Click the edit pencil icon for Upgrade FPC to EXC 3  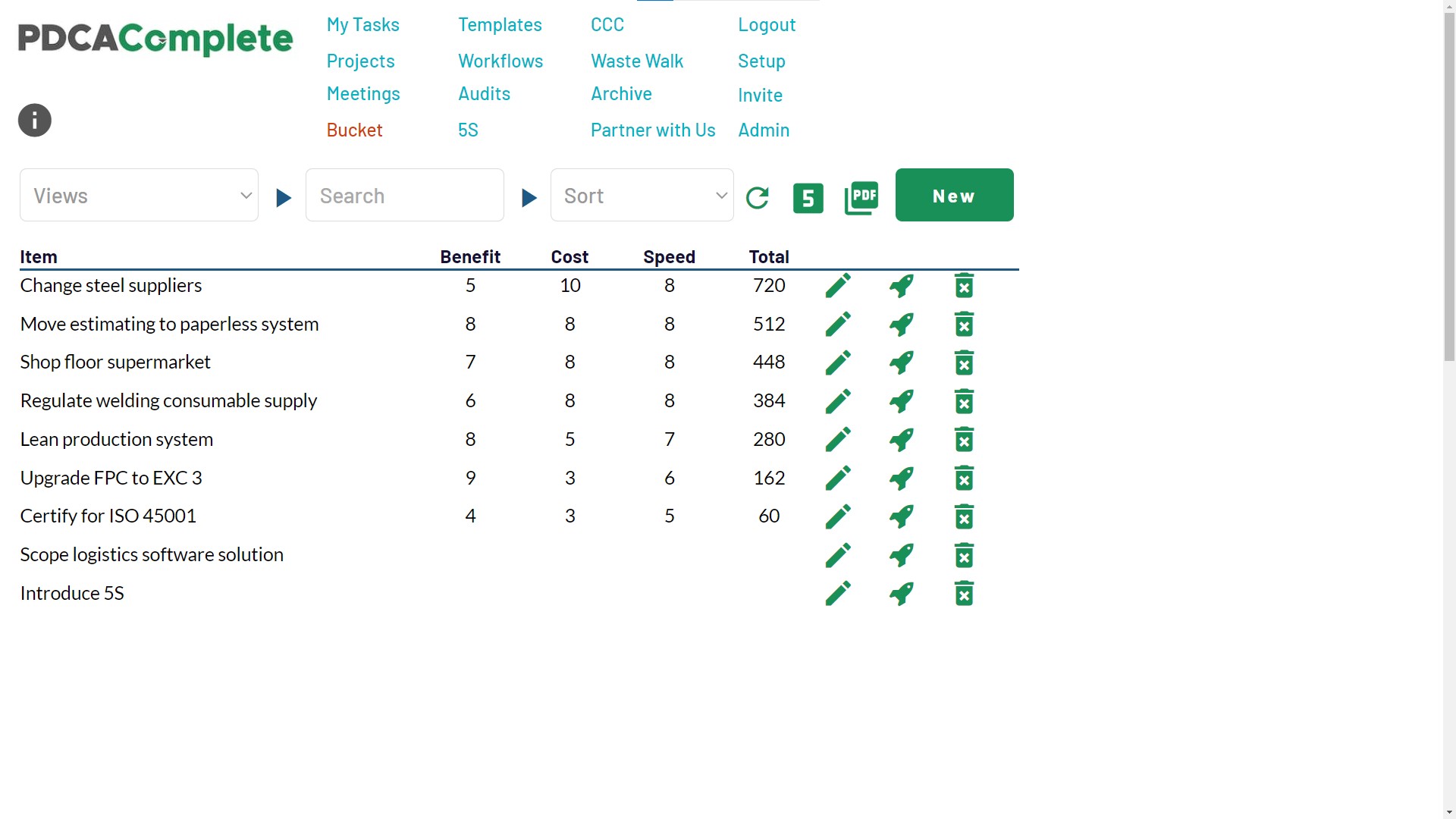838,478
